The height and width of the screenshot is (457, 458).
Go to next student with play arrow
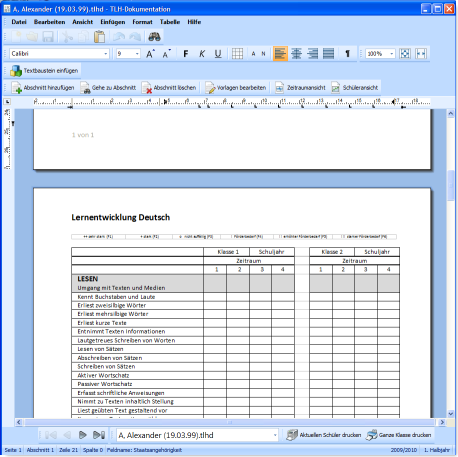pyautogui.click(x=82, y=435)
